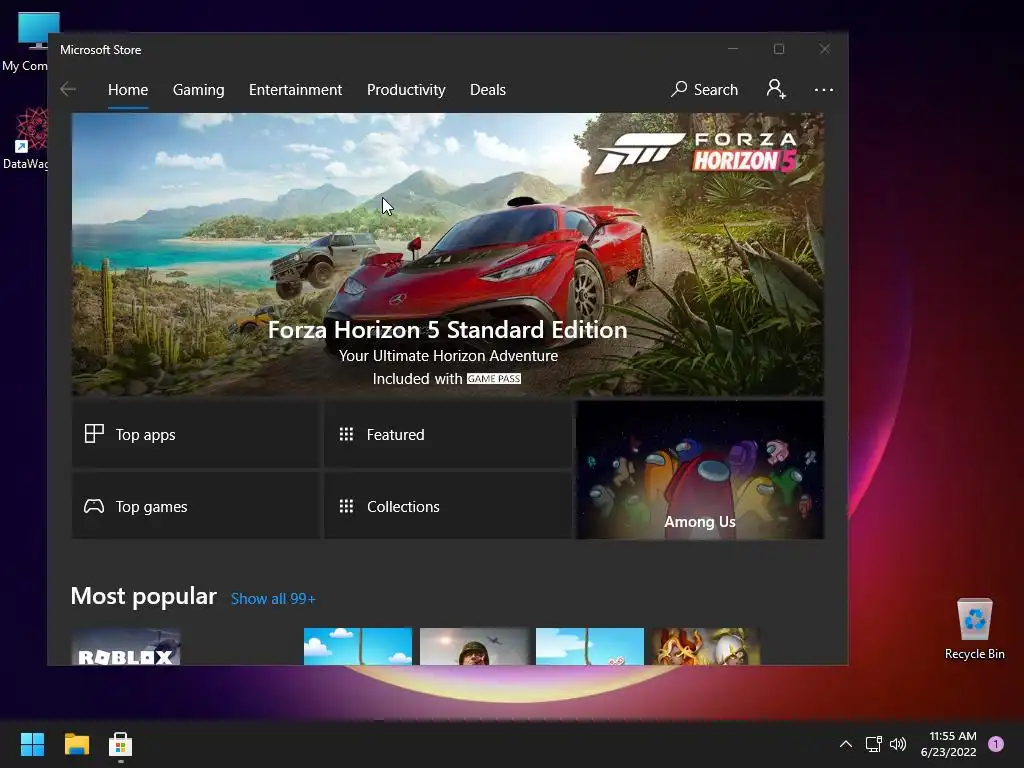Open the sign-in account icon
Viewport: 1024px width, 768px height.
(776, 89)
